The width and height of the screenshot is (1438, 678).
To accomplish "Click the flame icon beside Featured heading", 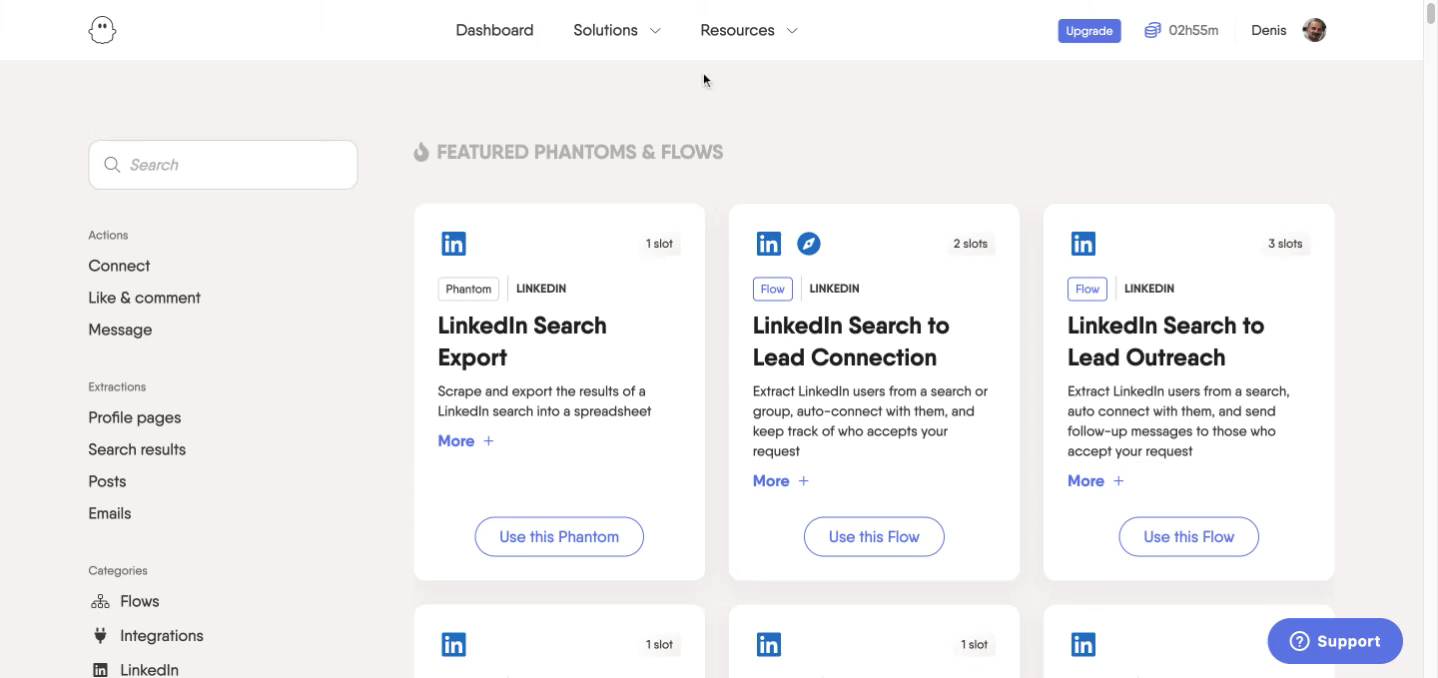I will coord(421,152).
